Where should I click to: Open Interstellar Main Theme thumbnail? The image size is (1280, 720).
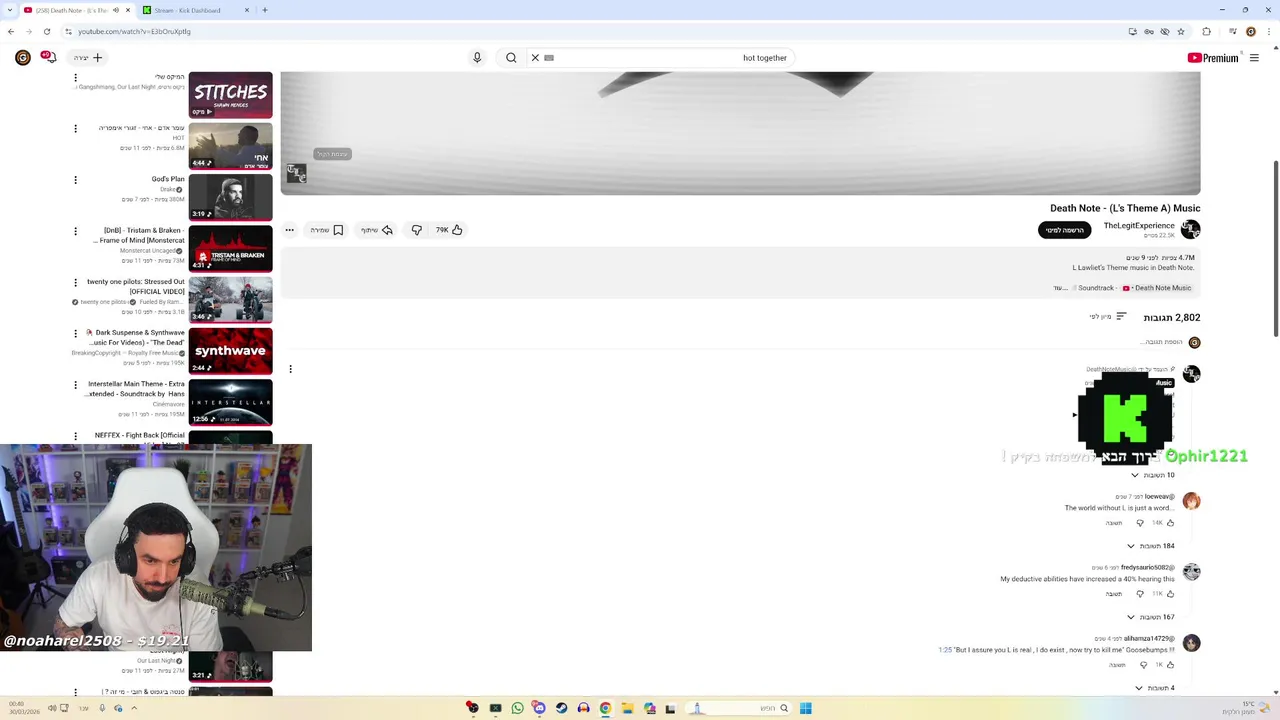[230, 402]
